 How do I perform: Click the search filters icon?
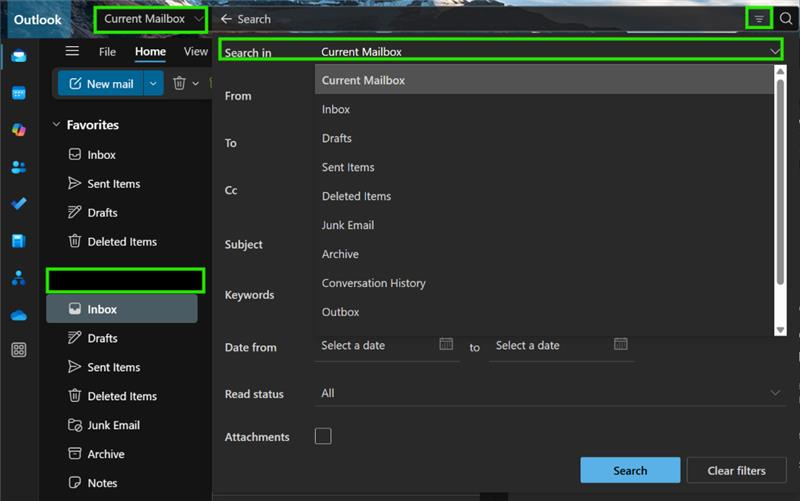(x=759, y=19)
